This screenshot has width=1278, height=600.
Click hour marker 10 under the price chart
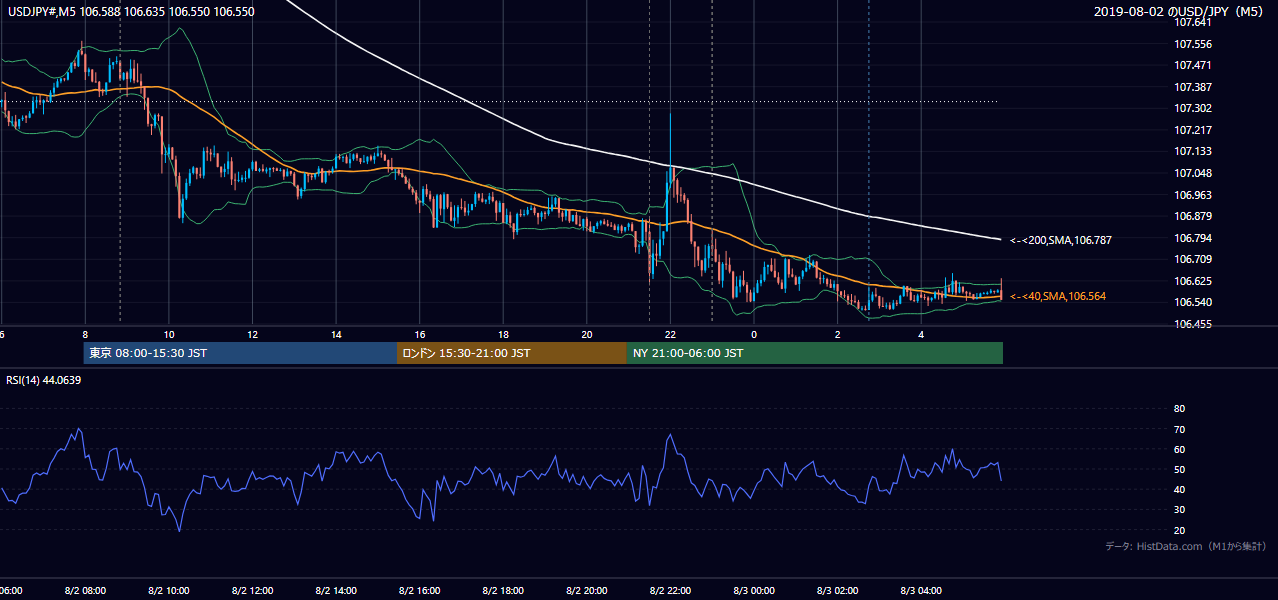point(169,334)
